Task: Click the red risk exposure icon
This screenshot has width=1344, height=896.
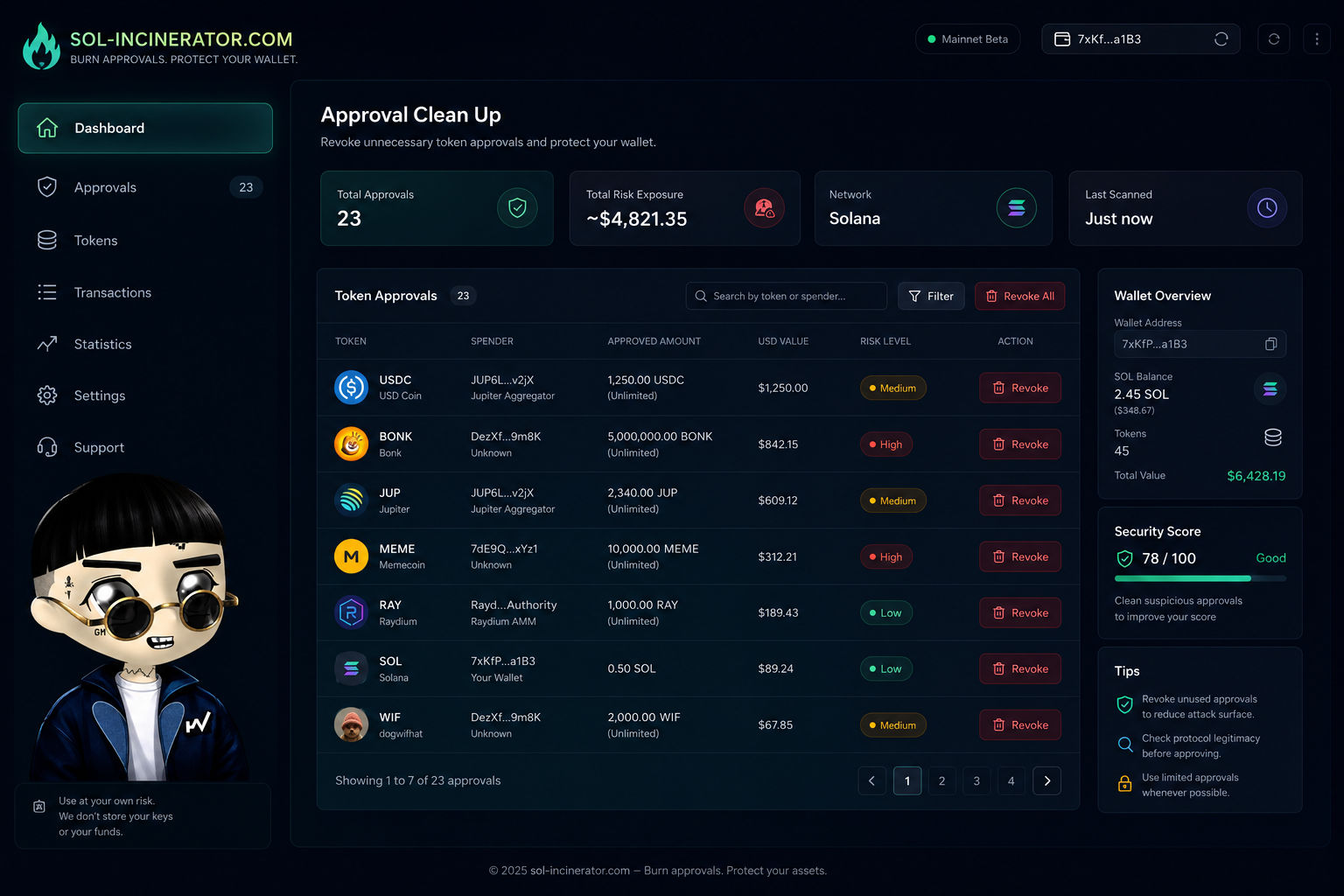Action: [x=764, y=208]
